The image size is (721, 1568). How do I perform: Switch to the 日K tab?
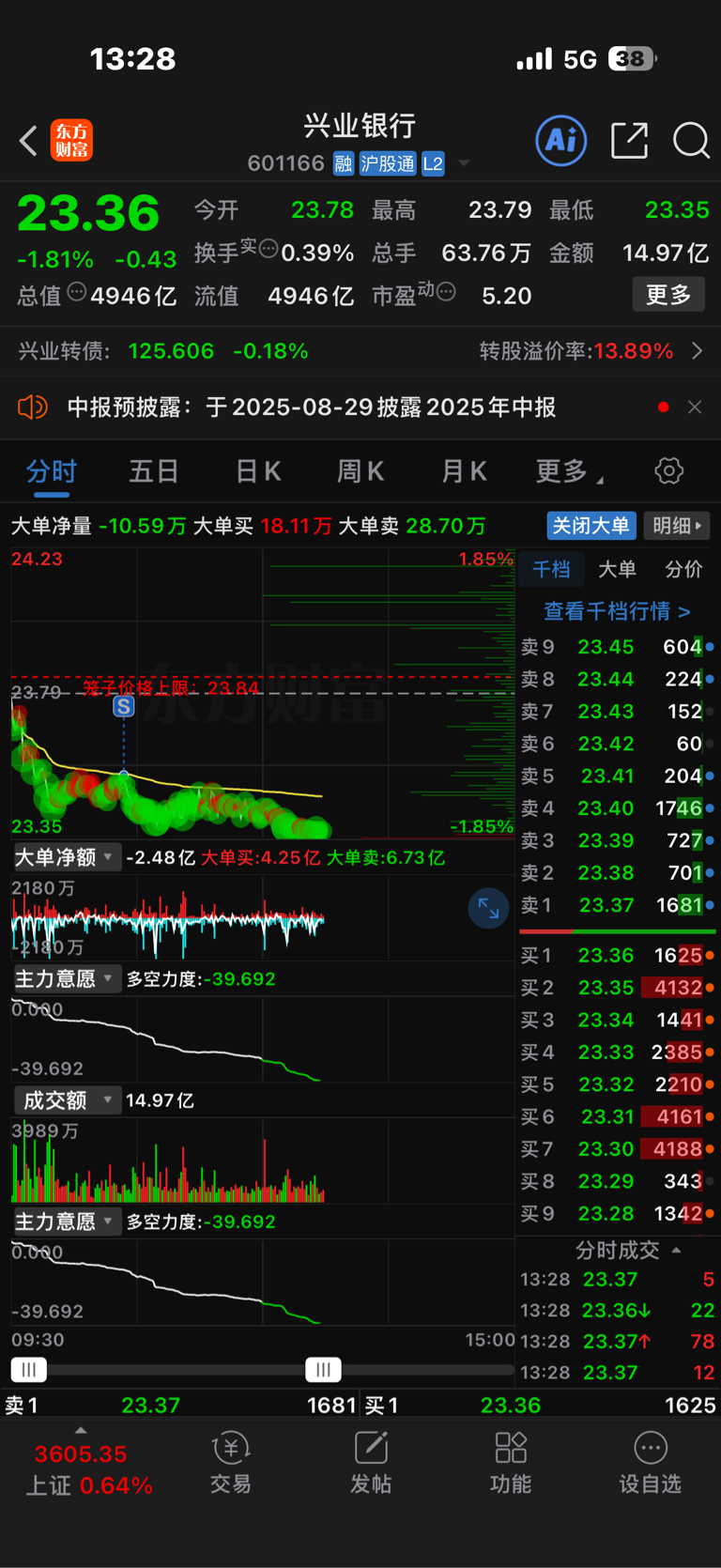point(258,471)
